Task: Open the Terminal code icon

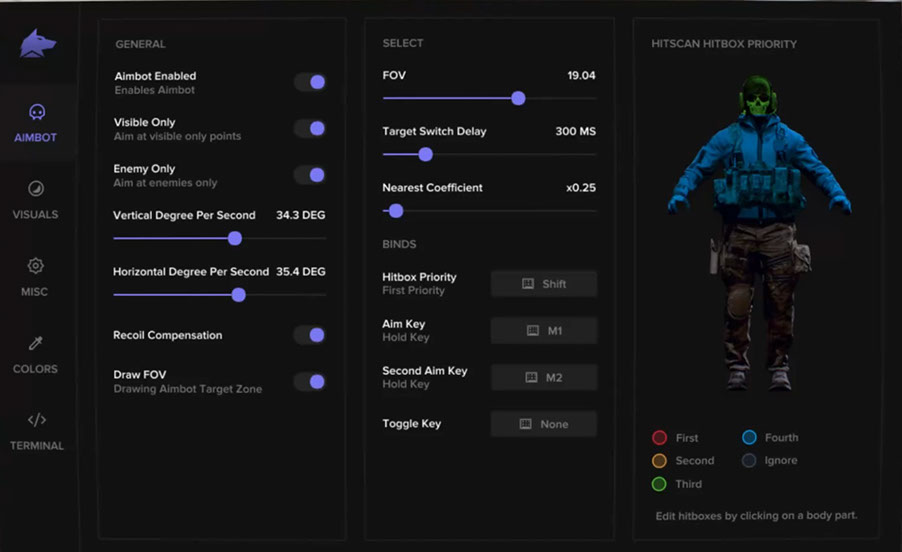Action: click(36, 420)
